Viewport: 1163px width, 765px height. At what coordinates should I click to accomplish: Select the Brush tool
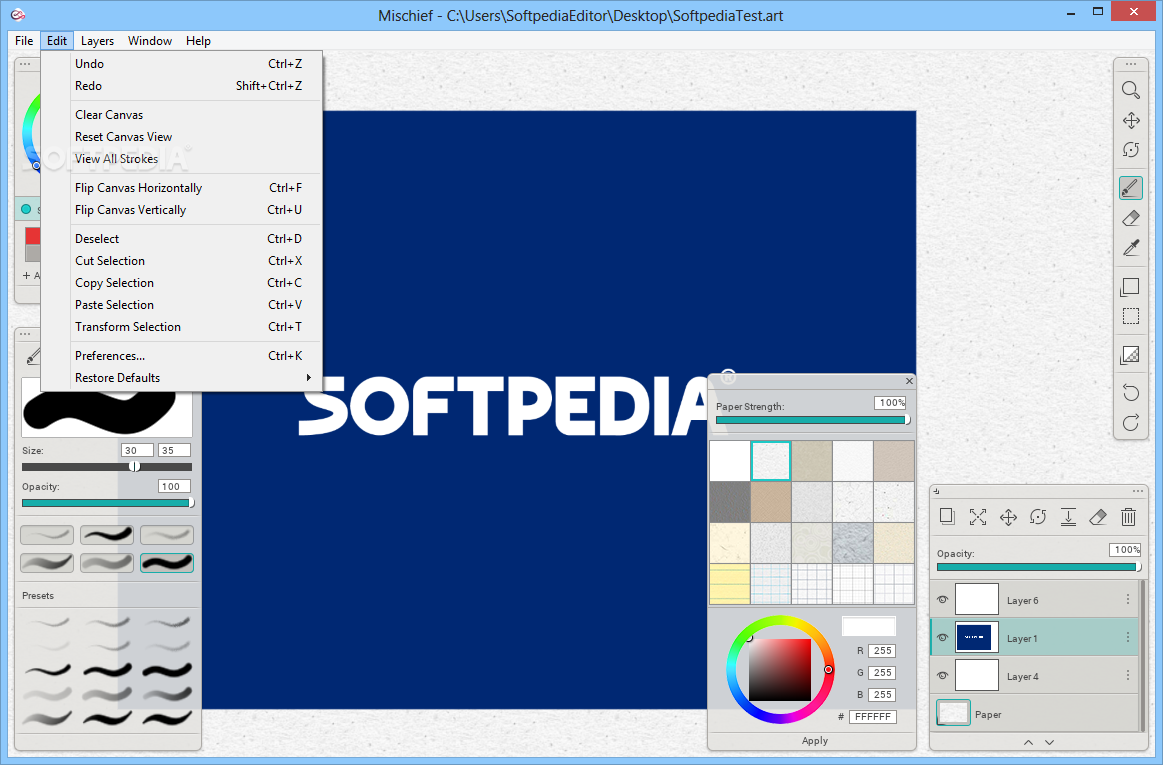point(1130,188)
